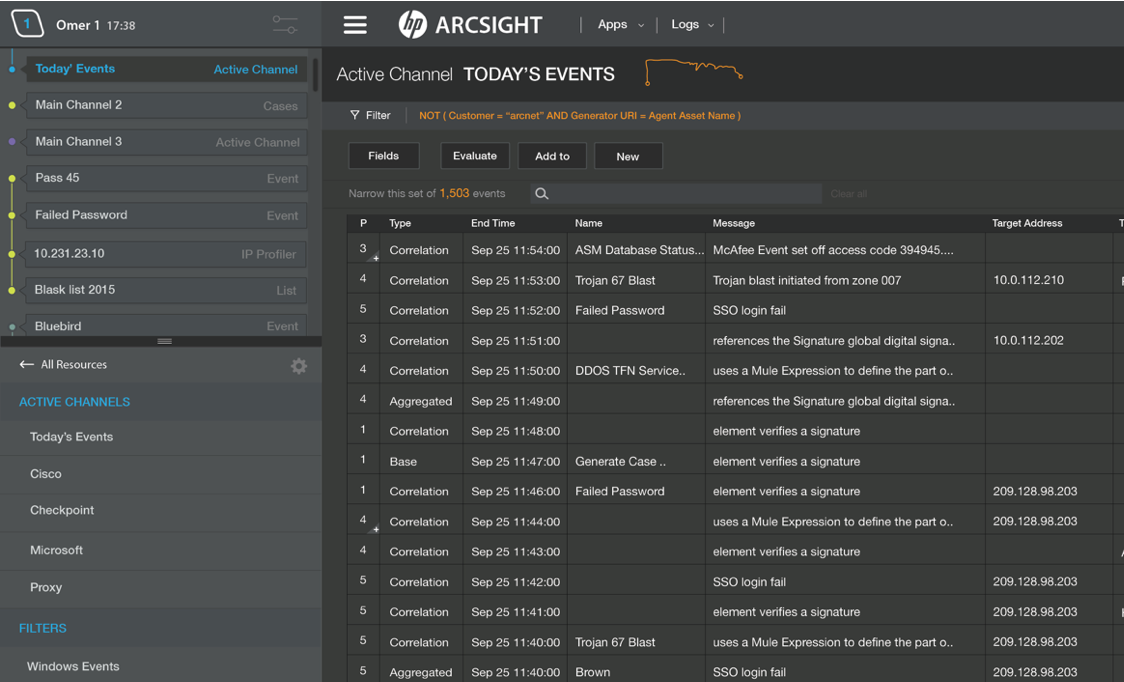Click target address 10.0.112.210
1124x682 pixels.
1028,280
